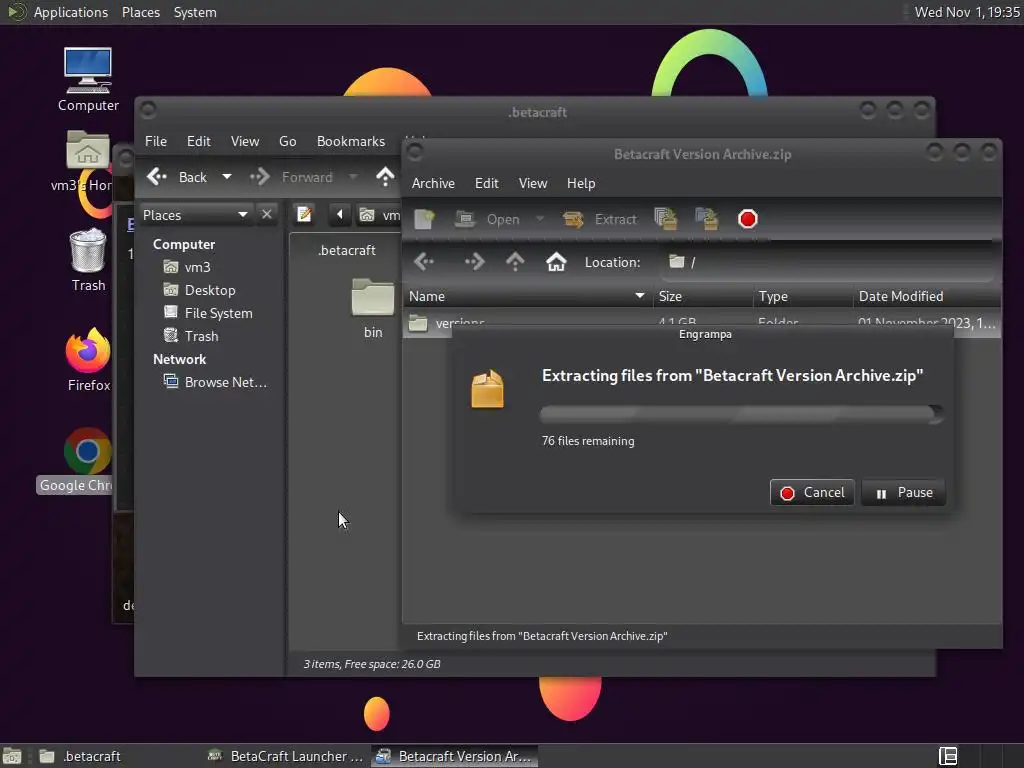
Task: Open the System menu
Action: coord(195,12)
